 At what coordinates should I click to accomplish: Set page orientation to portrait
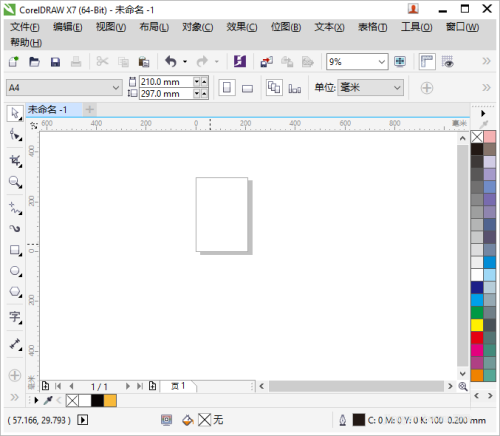pyautogui.click(x=227, y=88)
